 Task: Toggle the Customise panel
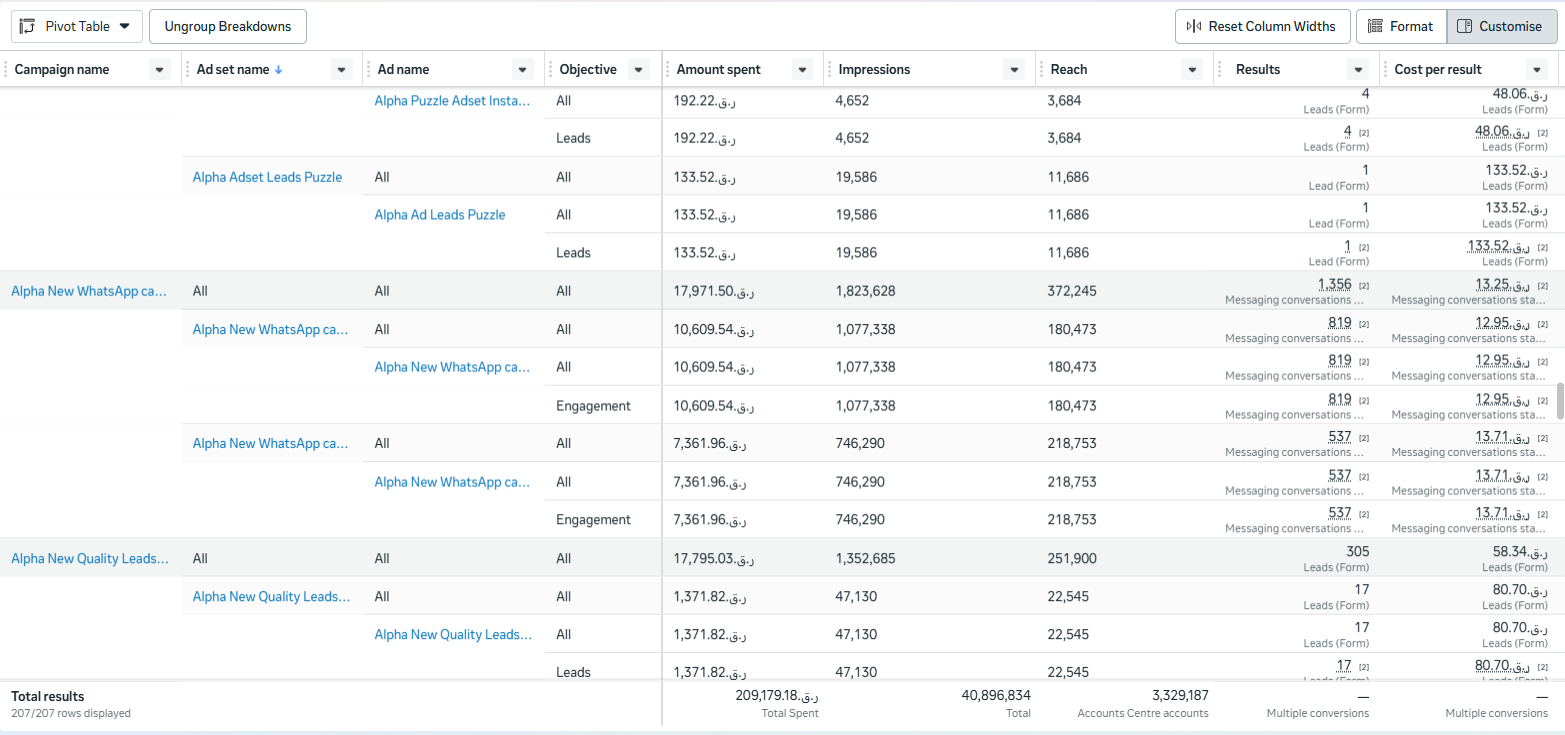click(1501, 27)
